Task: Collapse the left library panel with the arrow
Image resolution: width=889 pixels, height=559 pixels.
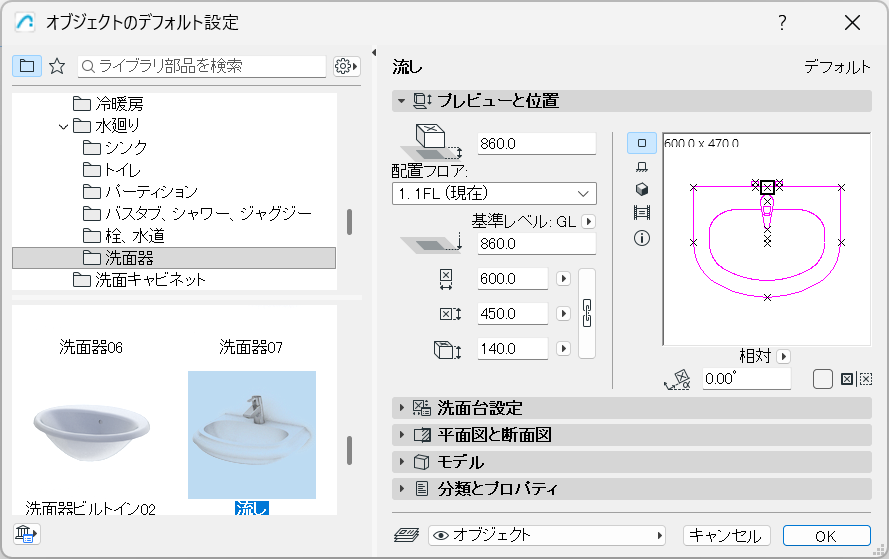Action: click(x=374, y=53)
